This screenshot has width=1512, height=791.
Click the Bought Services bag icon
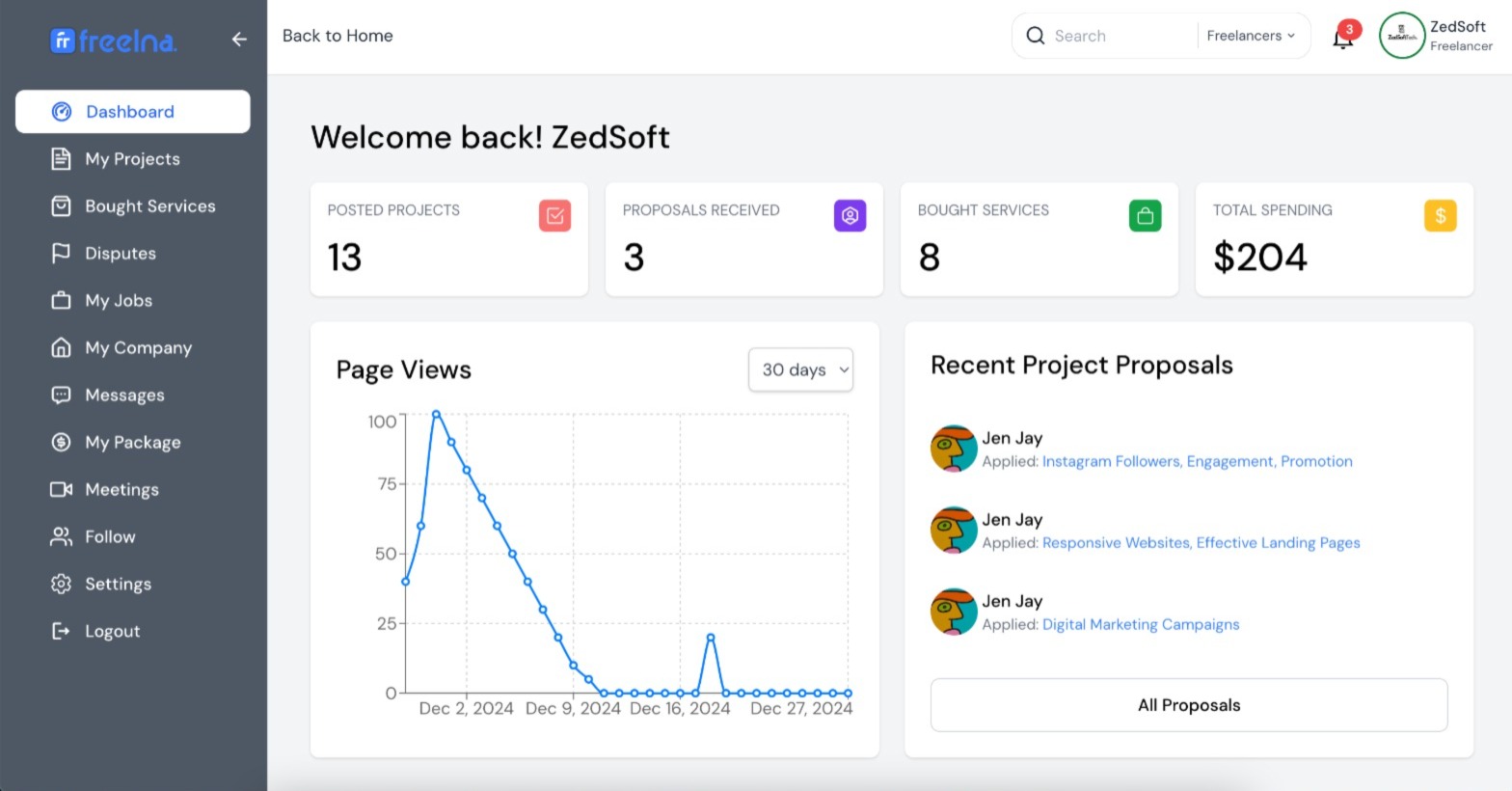61,206
